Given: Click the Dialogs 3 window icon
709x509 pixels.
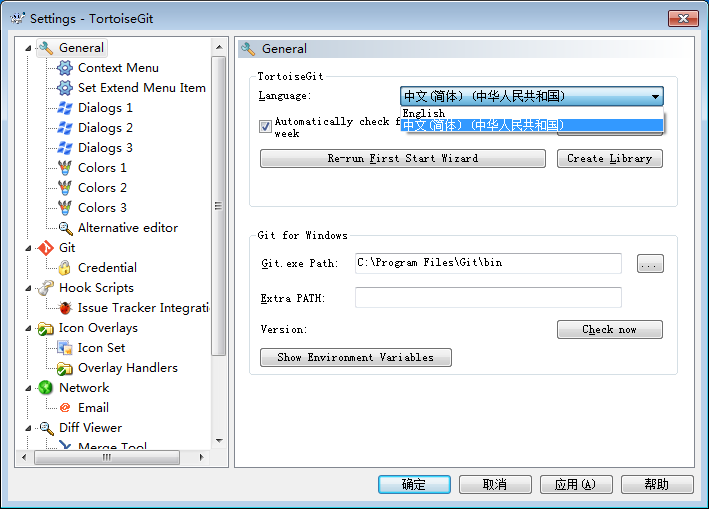Looking at the screenshot, I should [x=65, y=147].
